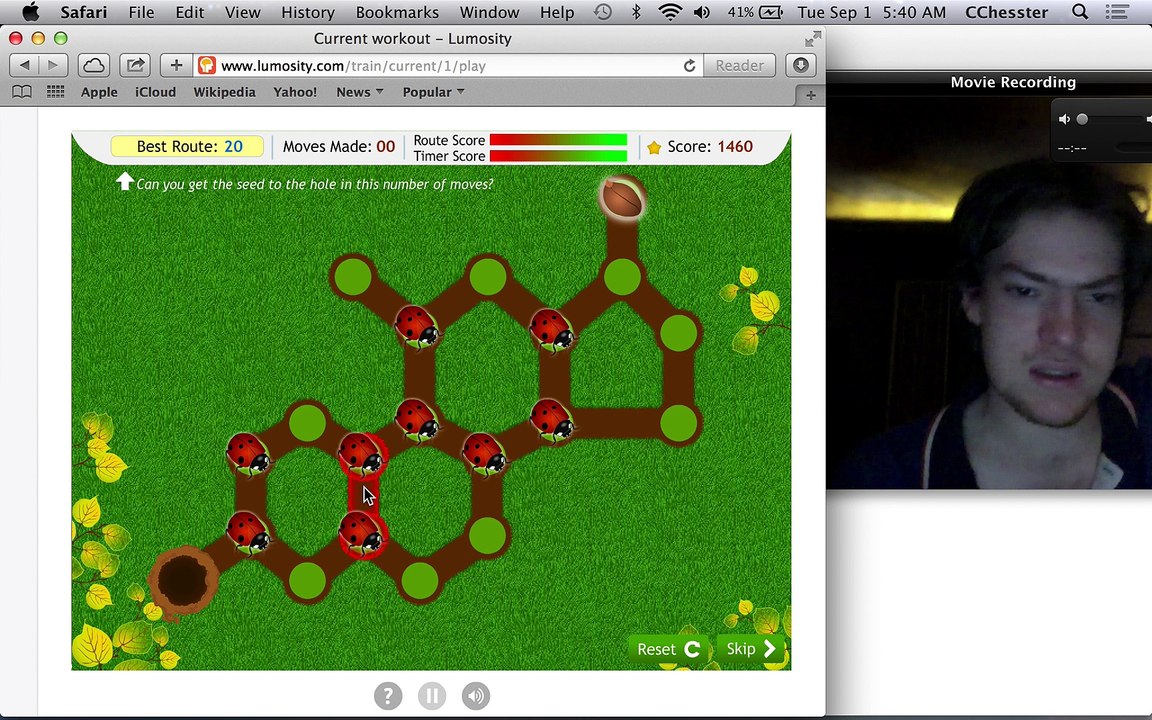Open Notification Center list icon
Screen dimensions: 1152x720
point(1117,12)
